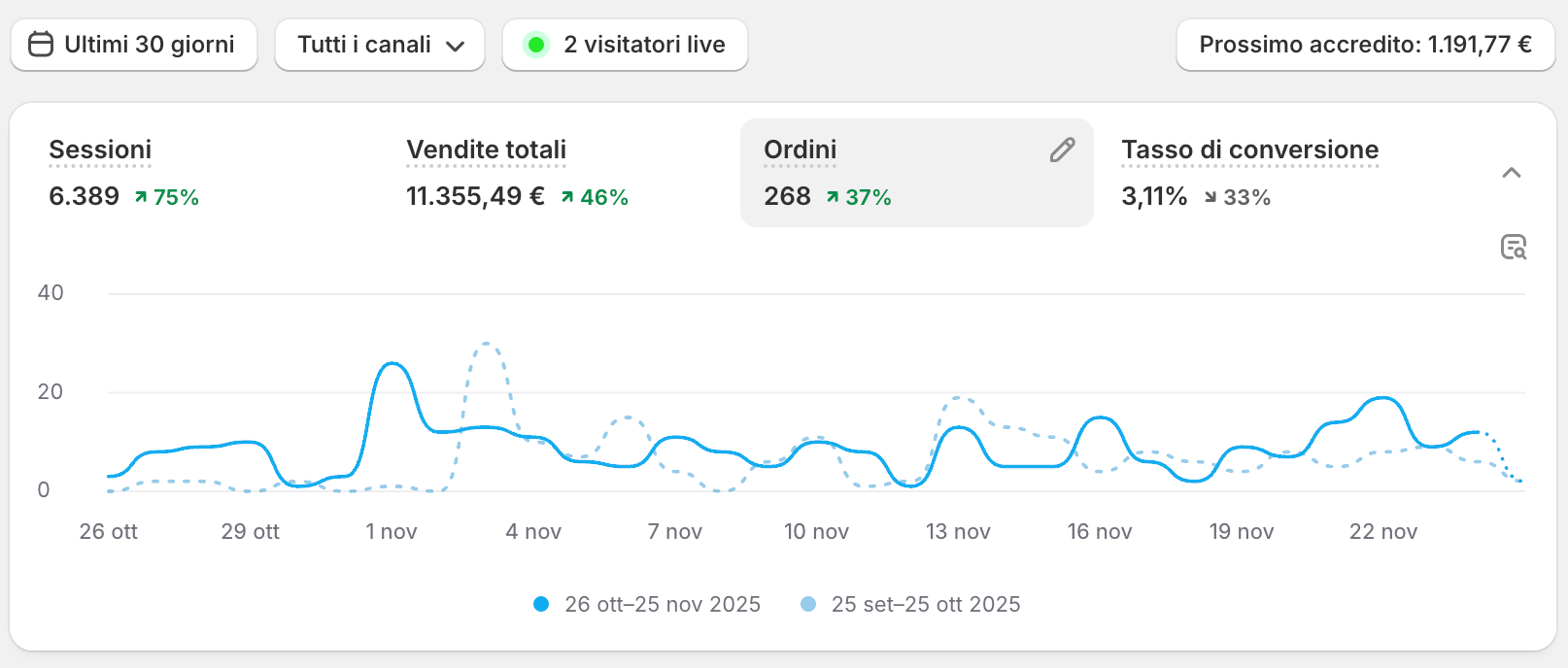Click the Prossimo accredito button

(x=1365, y=45)
